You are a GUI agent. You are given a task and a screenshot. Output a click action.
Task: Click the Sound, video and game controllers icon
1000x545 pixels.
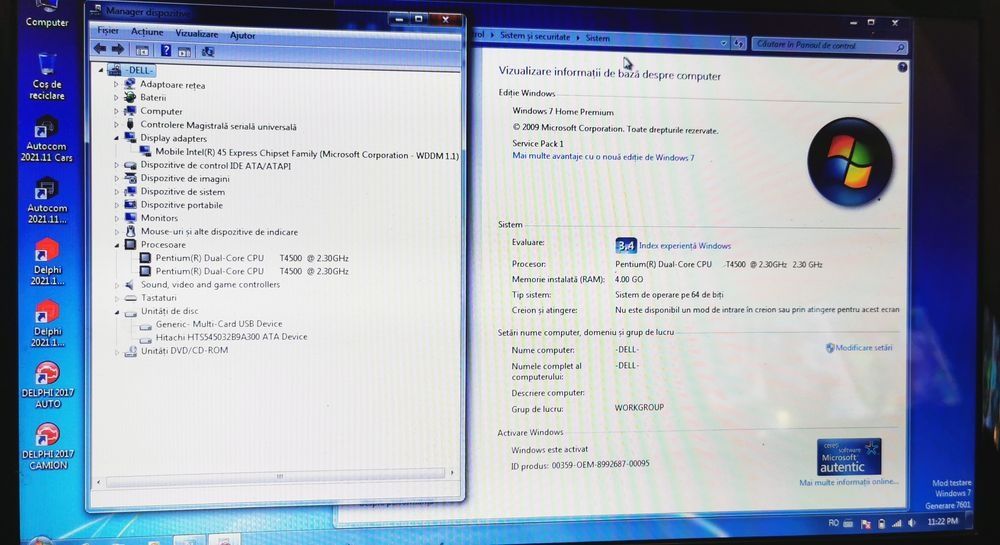(130, 284)
